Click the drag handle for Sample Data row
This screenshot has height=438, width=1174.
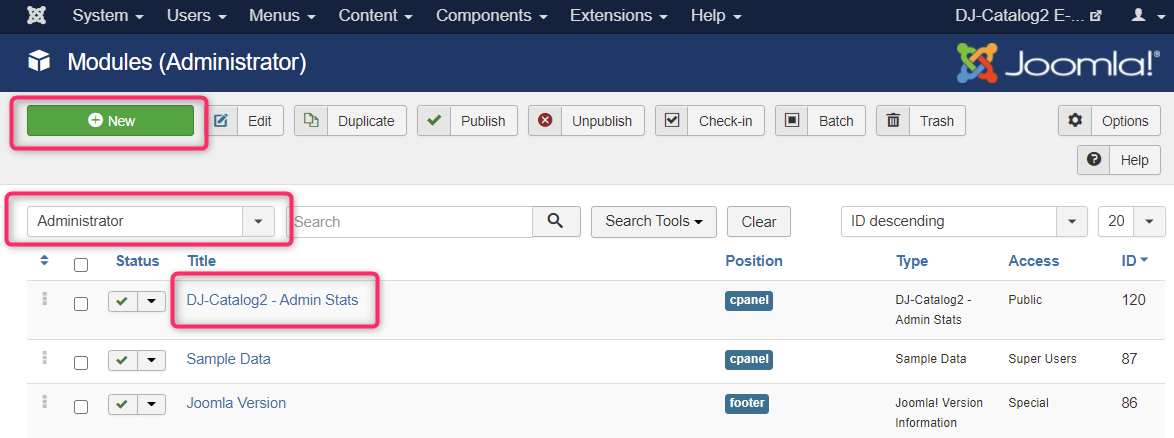point(44,358)
